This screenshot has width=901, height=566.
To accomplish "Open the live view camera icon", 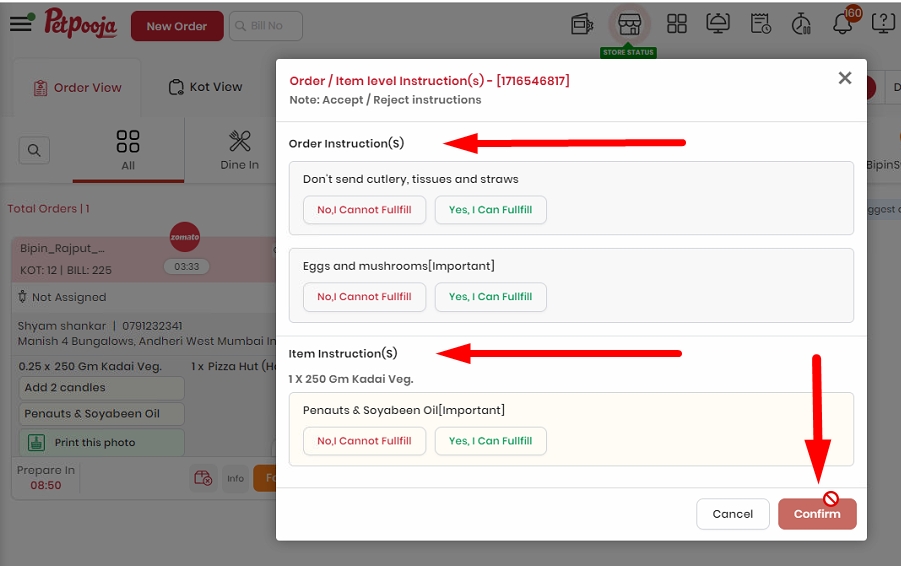I will pyautogui.click(x=582, y=25).
